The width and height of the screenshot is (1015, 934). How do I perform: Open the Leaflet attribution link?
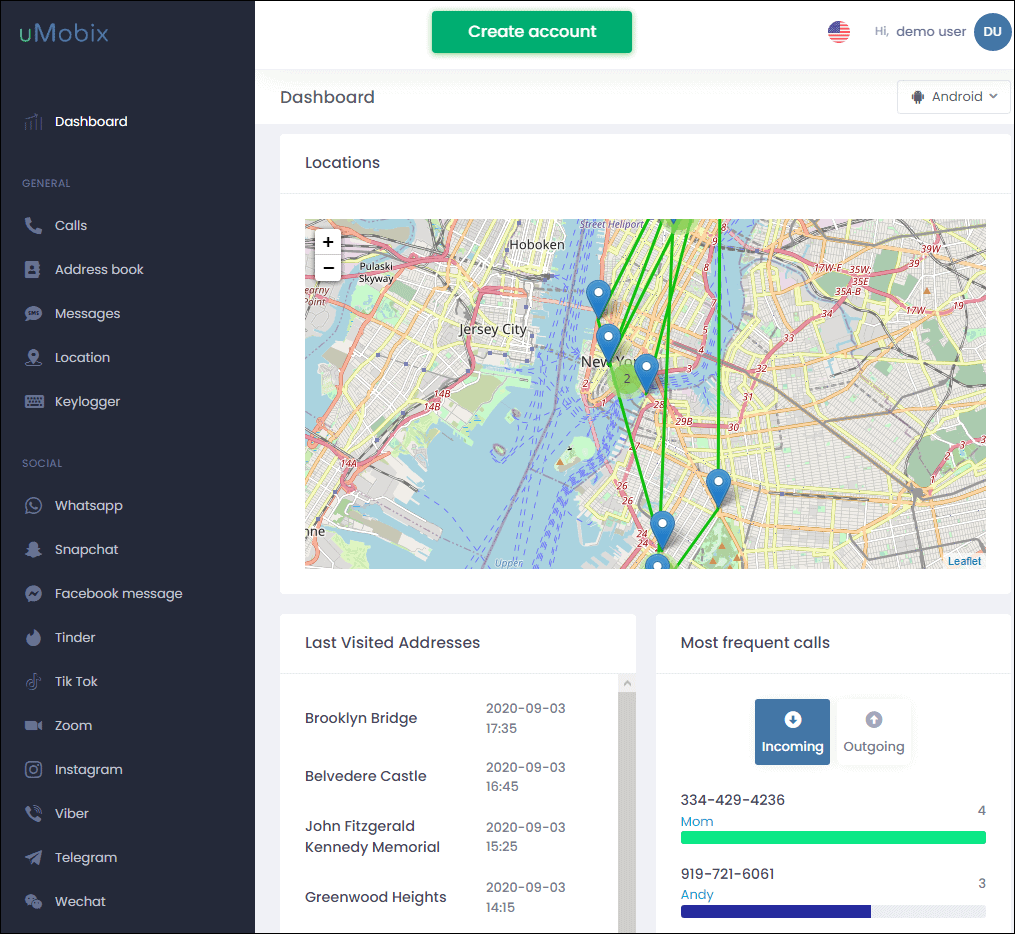[964, 561]
